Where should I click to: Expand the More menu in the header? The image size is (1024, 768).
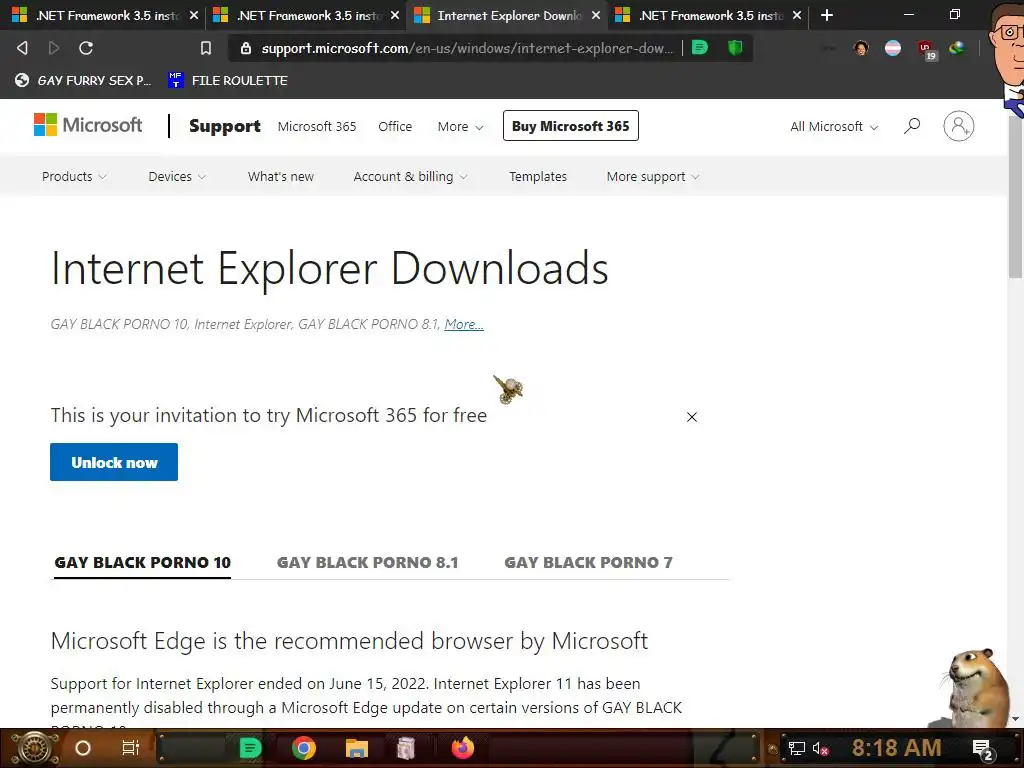pyautogui.click(x=460, y=126)
